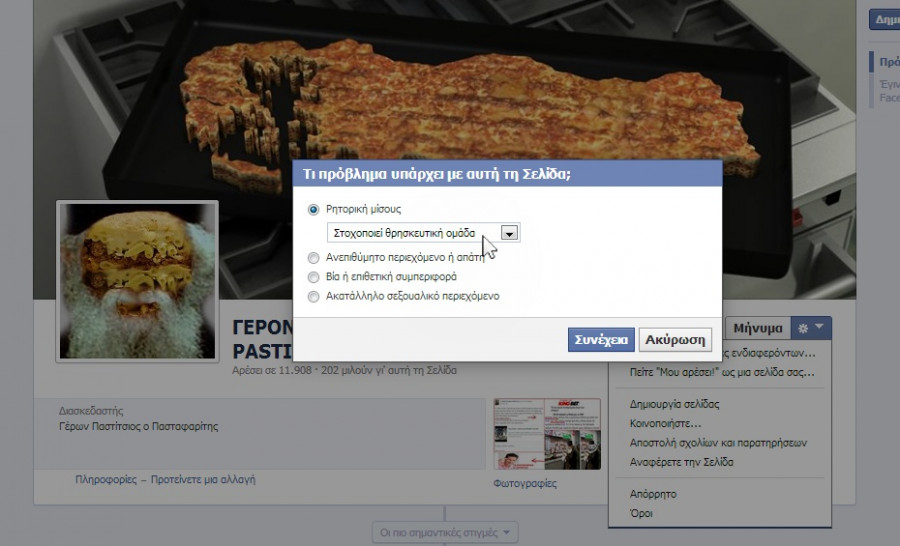Click the Ακύρωση button
Image resolution: width=900 pixels, height=546 pixels.
pos(675,339)
